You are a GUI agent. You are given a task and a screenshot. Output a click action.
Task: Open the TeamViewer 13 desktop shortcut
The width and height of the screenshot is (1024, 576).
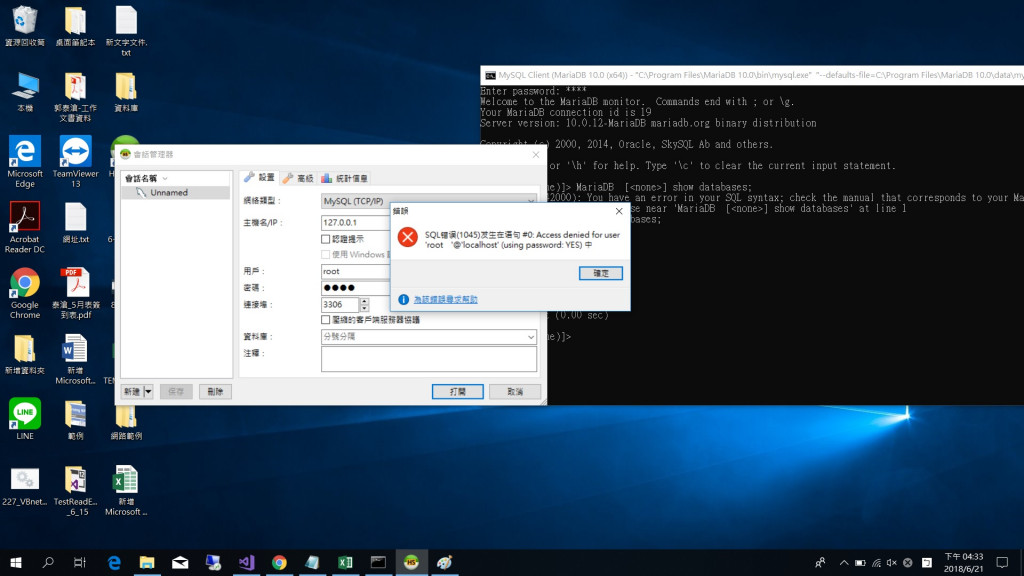[75, 161]
